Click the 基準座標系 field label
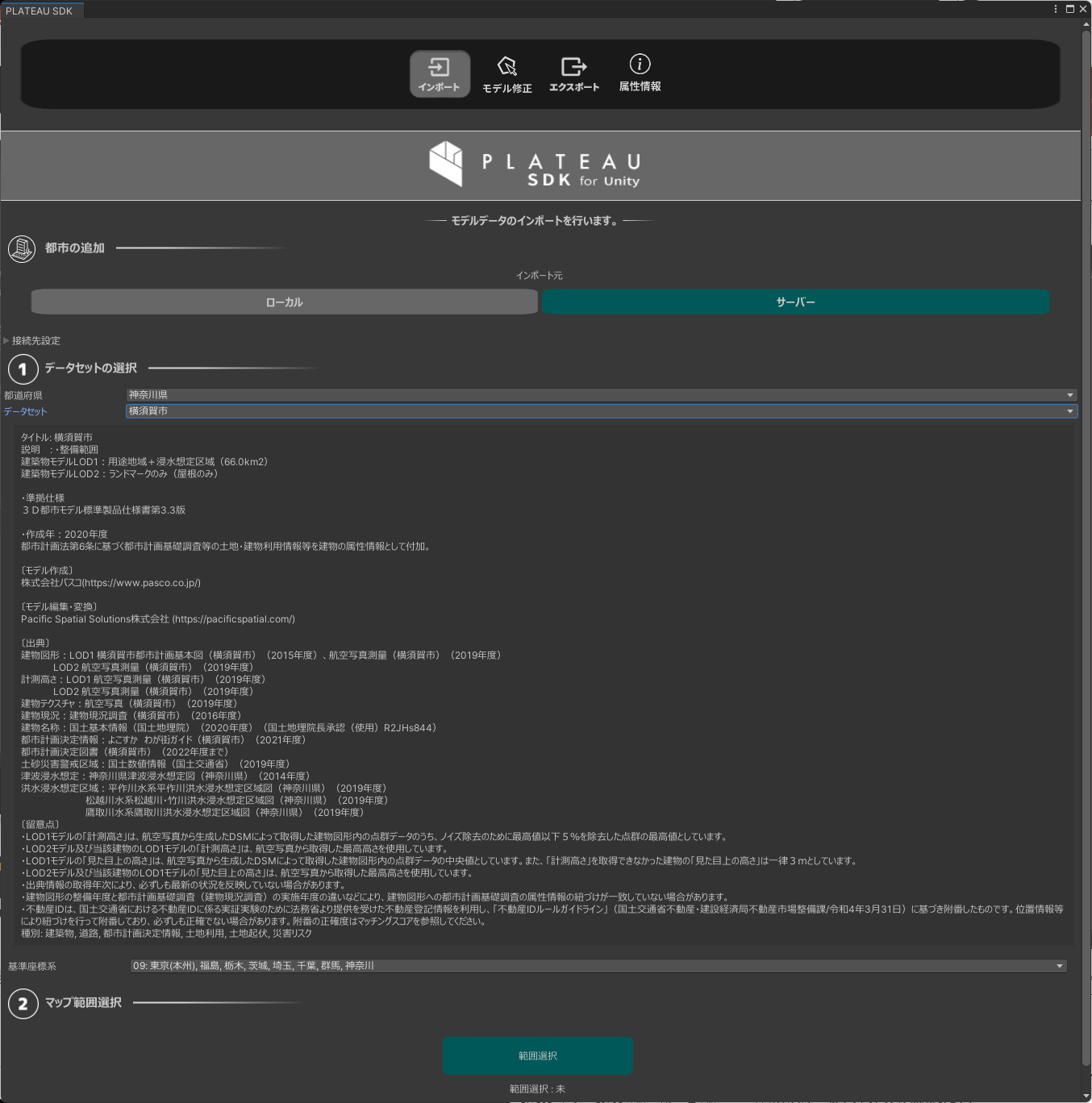This screenshot has width=1092, height=1103. (x=32, y=967)
